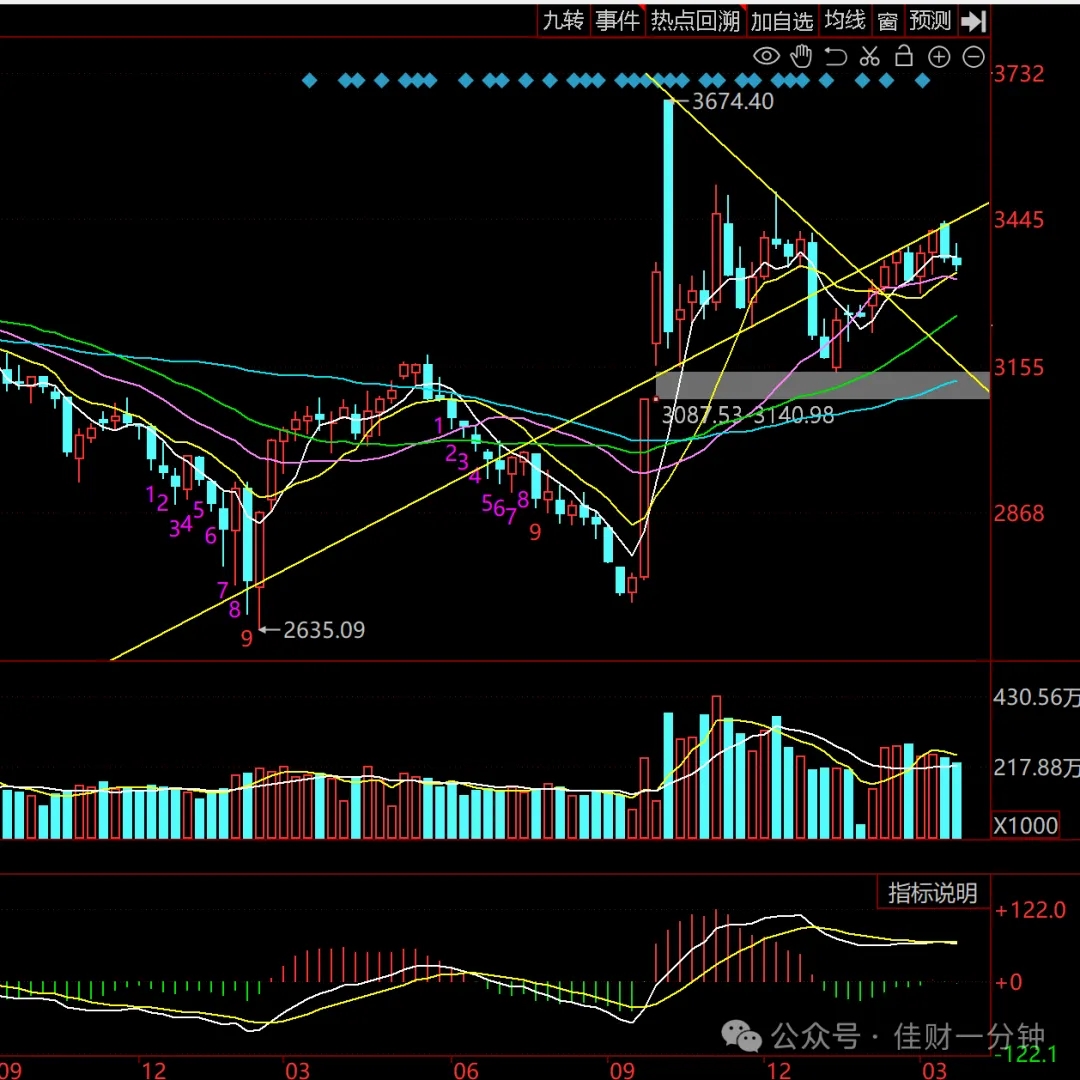This screenshot has height=1080, width=1080.
Task: Open the 窗 window option
Action: point(887,21)
